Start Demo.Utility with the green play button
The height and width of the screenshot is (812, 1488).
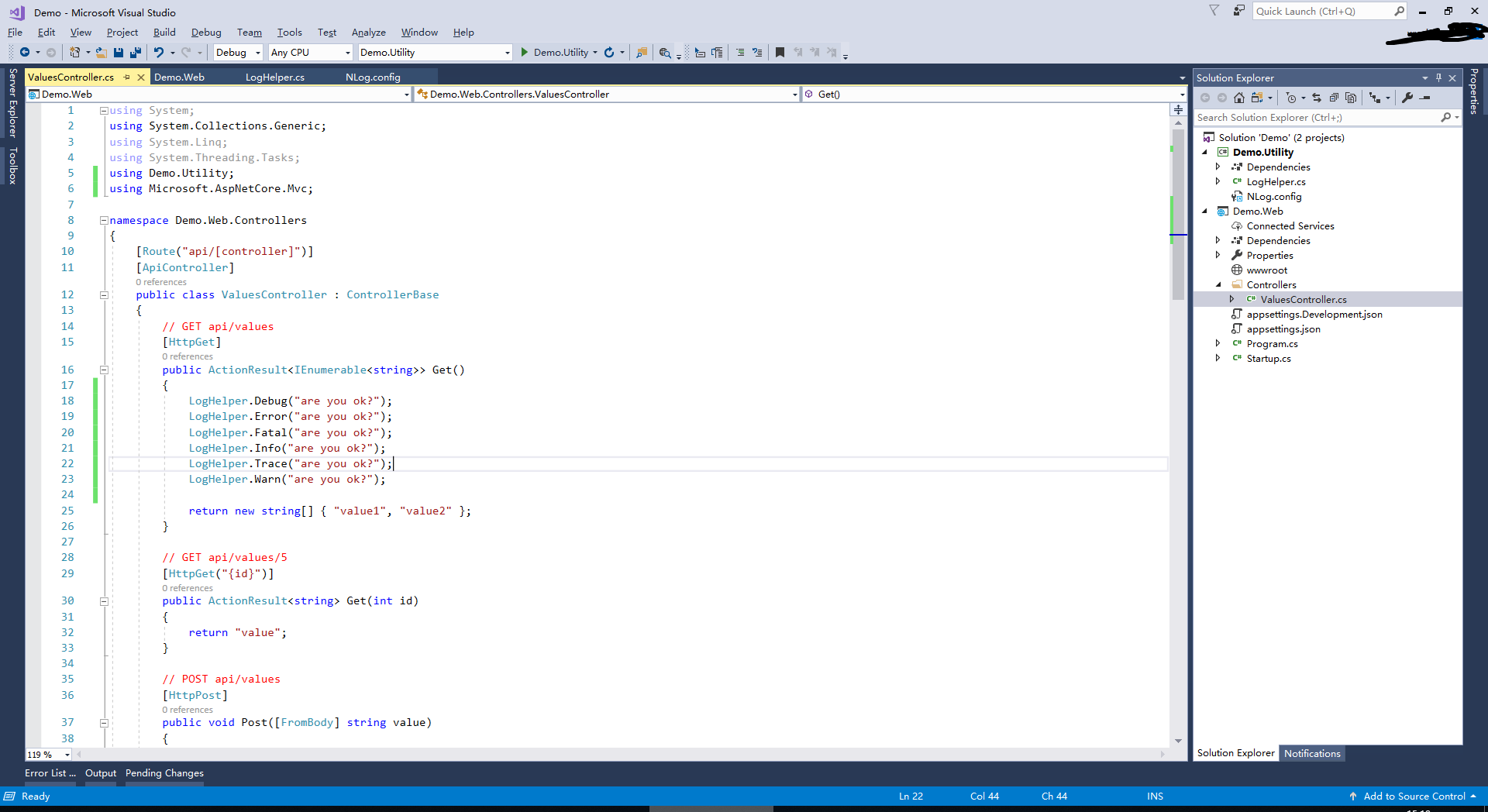(525, 52)
